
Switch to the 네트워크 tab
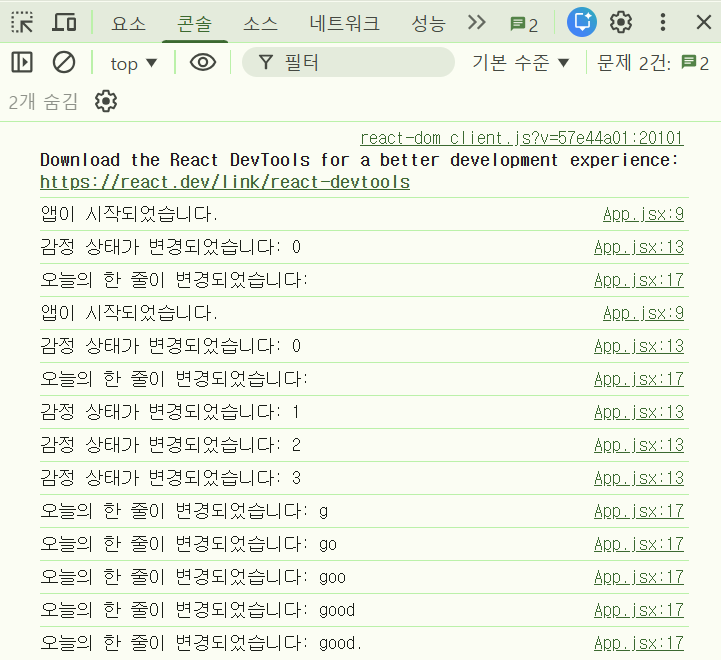[345, 24]
